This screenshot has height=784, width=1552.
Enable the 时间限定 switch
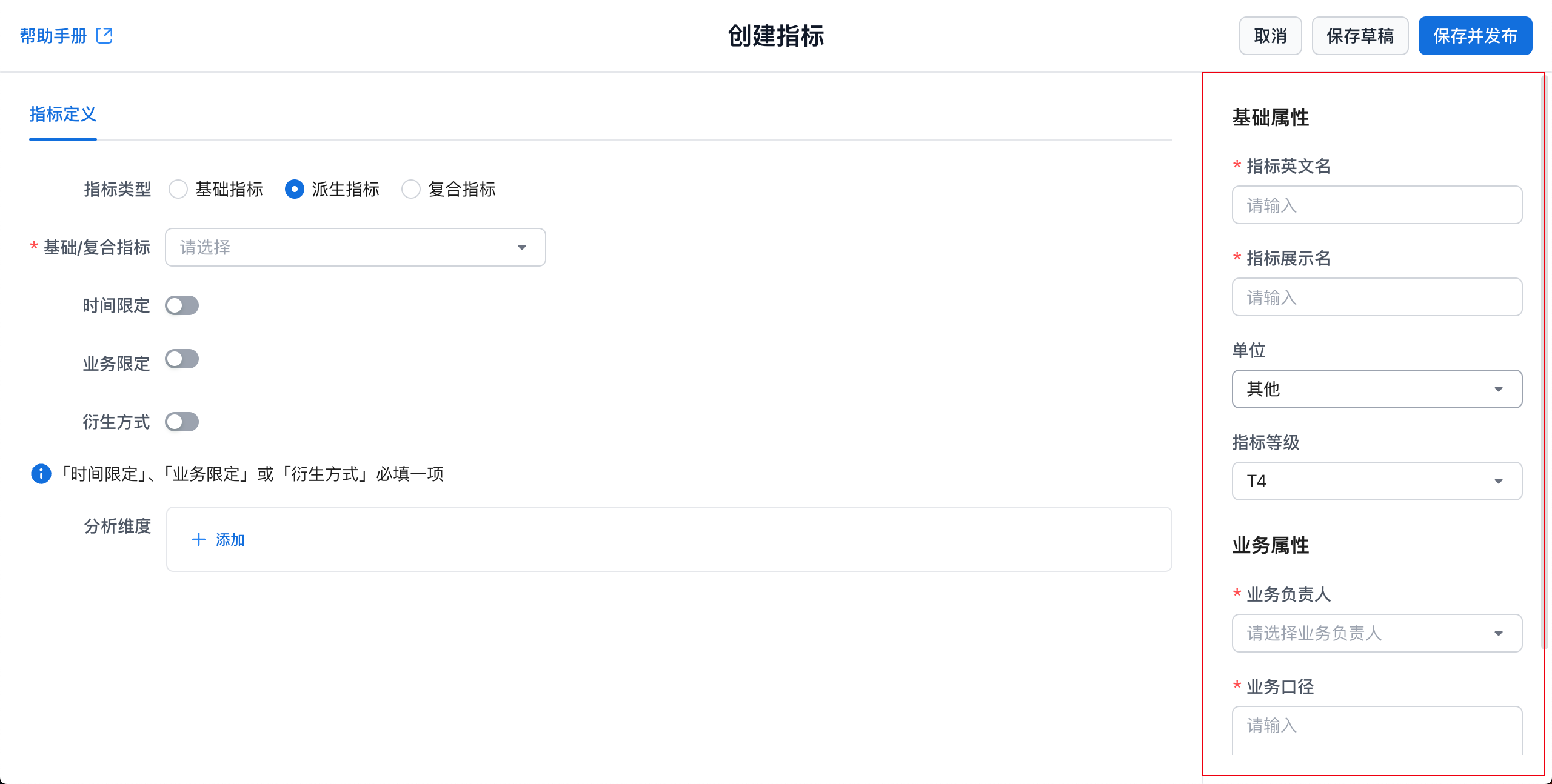click(182, 305)
